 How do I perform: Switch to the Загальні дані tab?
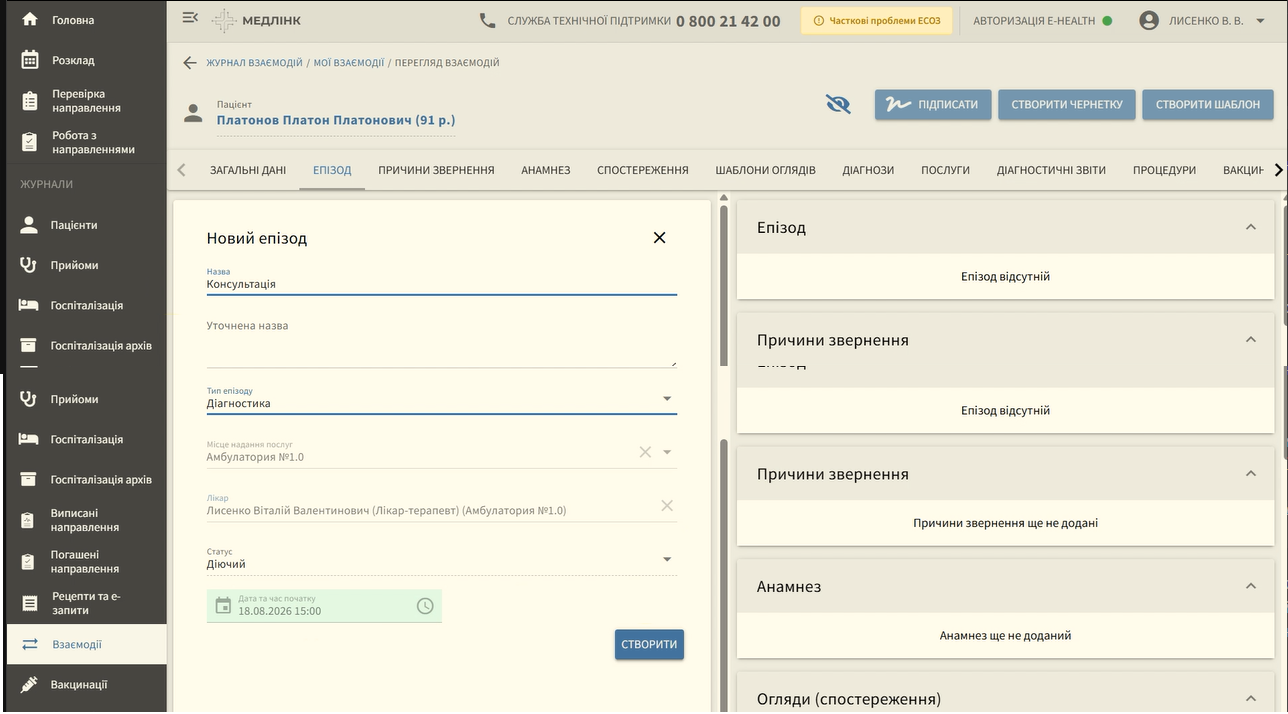tap(248, 170)
